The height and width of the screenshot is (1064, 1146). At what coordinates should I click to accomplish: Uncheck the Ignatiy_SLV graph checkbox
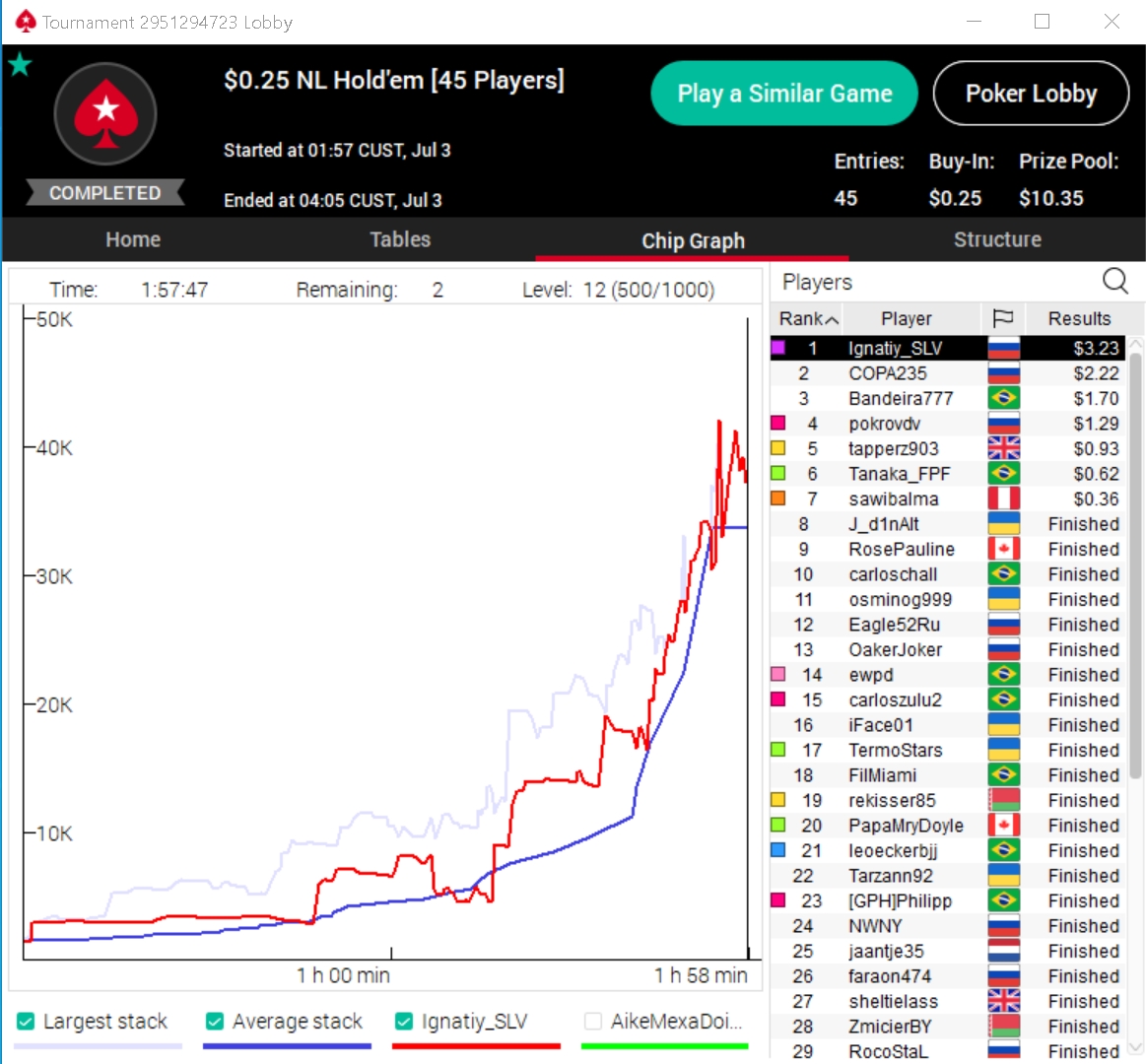coord(403,1021)
